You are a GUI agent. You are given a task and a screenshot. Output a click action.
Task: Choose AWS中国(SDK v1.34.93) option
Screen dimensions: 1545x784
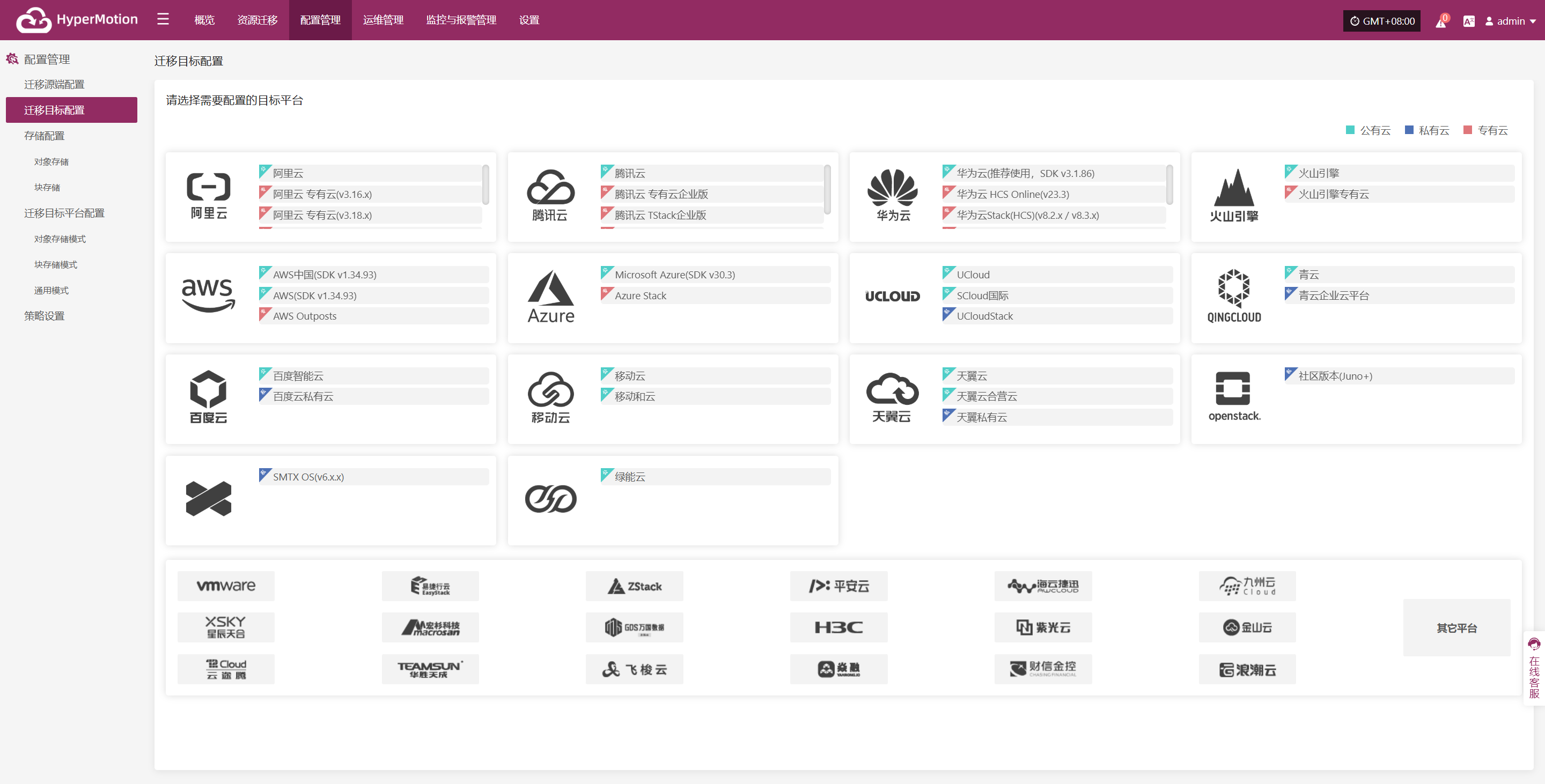374,275
